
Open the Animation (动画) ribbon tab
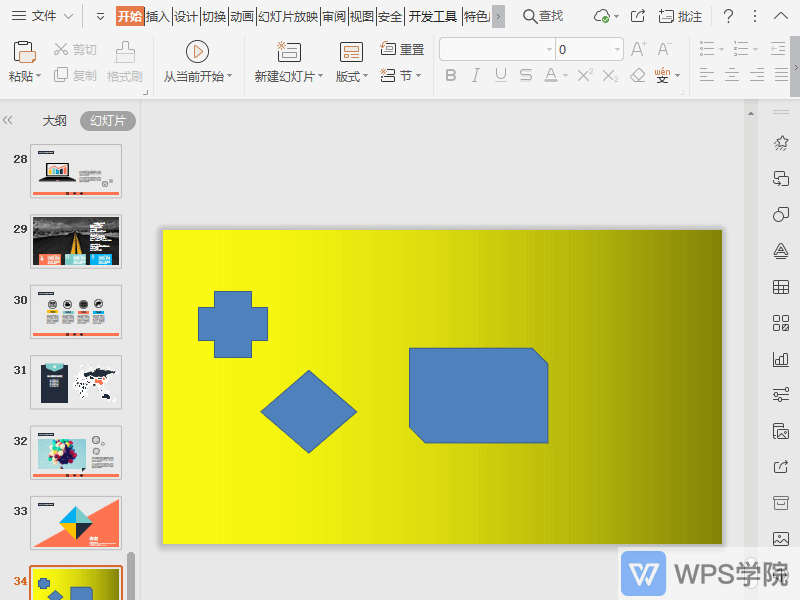click(x=241, y=16)
